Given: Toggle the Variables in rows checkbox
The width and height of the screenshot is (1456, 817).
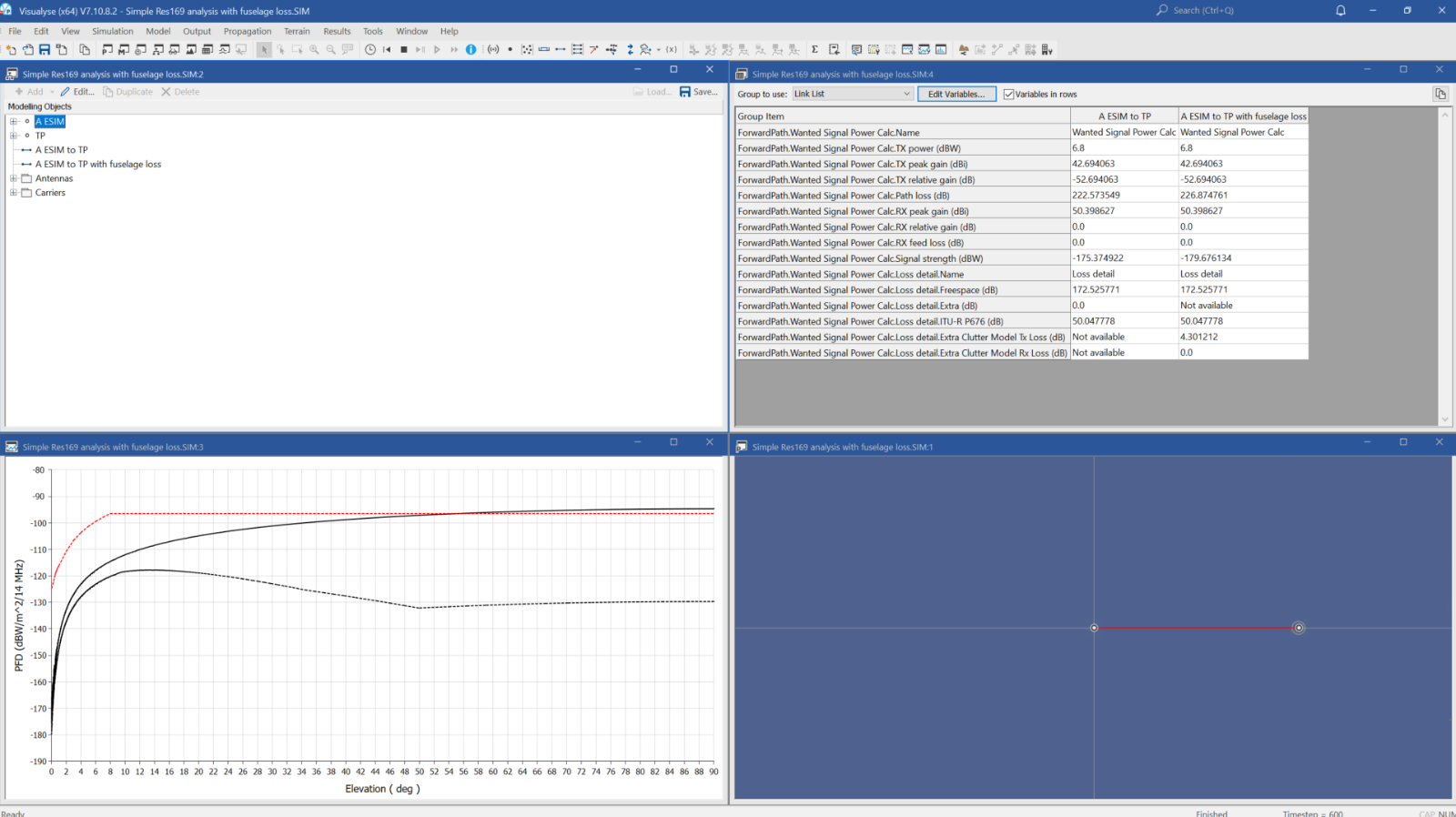Looking at the screenshot, I should [1008, 95].
